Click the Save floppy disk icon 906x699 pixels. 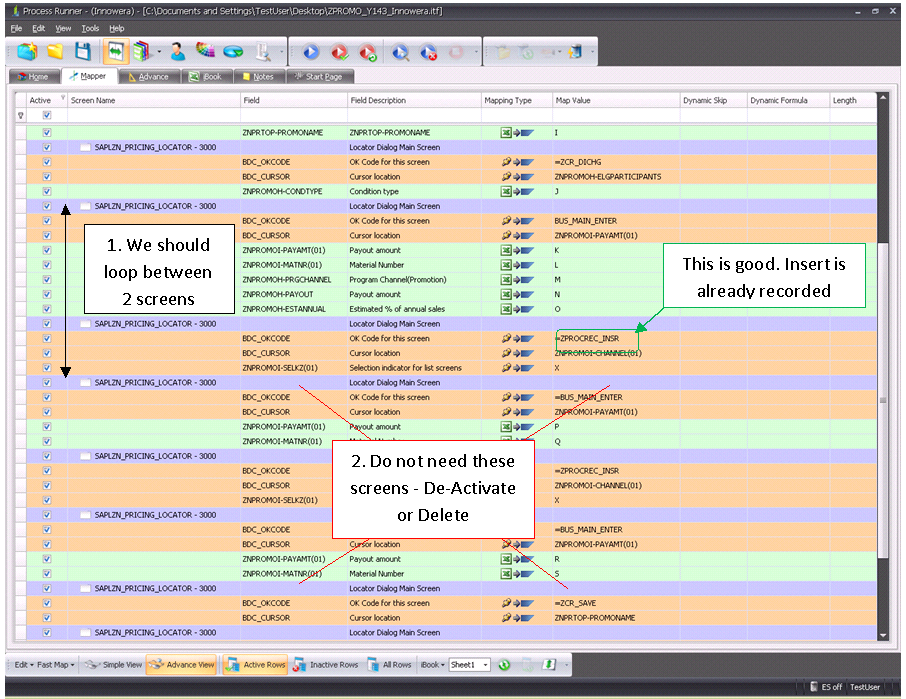tap(83, 51)
